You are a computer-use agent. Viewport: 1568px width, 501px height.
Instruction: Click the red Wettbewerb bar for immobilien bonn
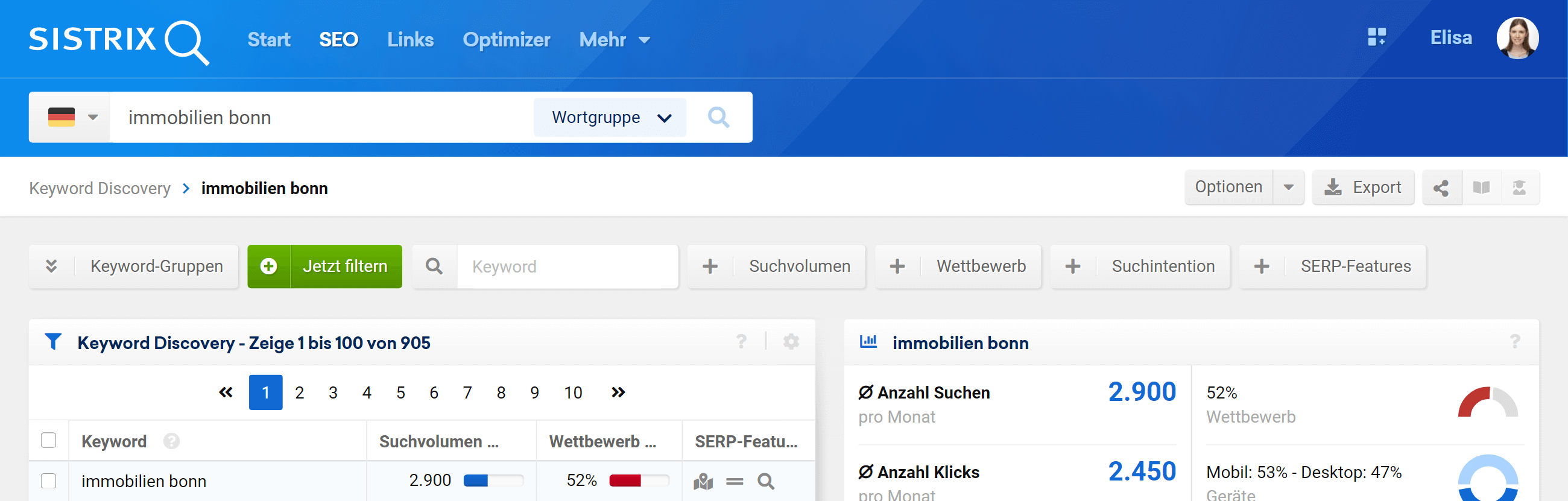625,481
